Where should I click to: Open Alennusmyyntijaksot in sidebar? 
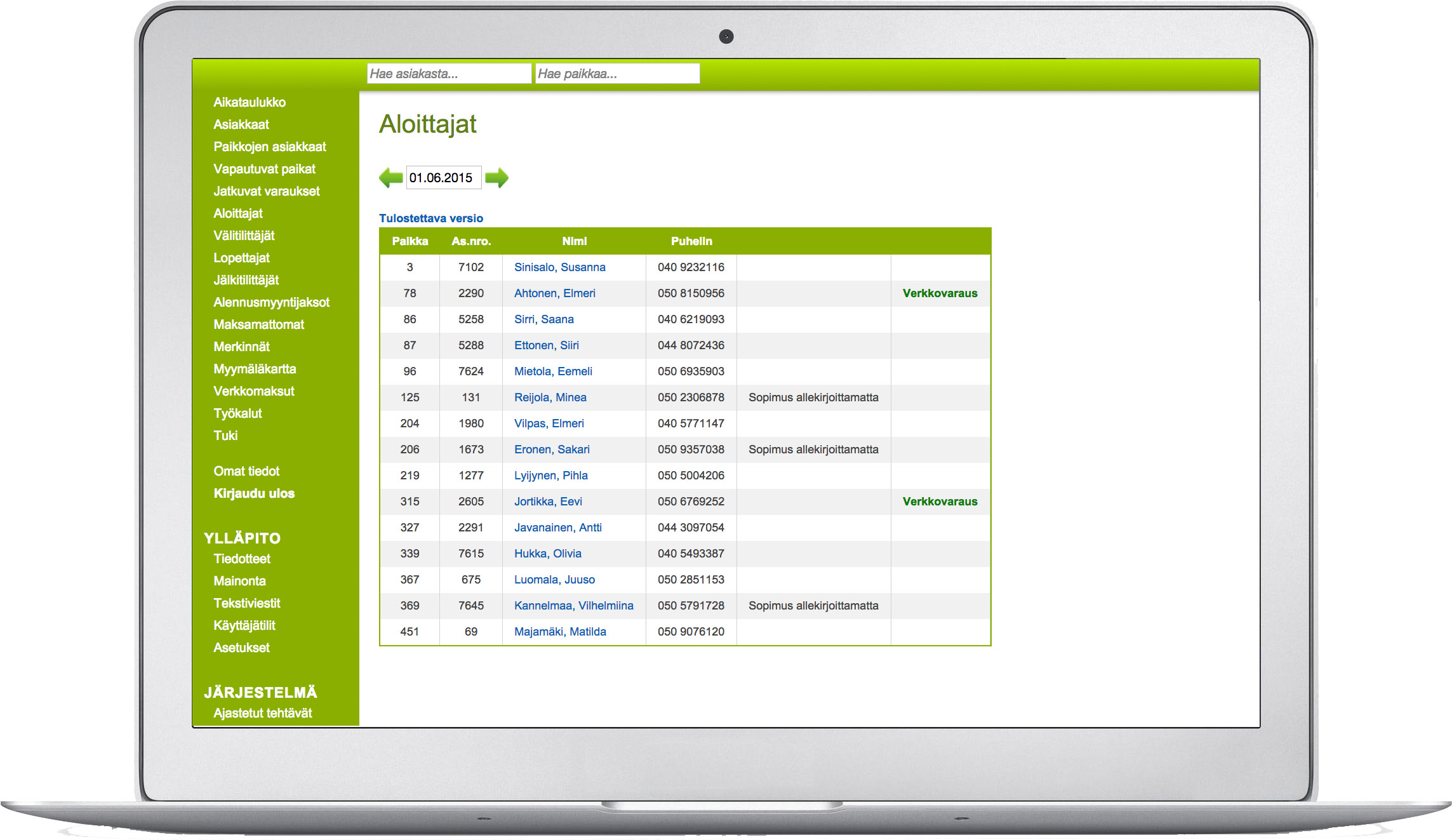(x=272, y=302)
